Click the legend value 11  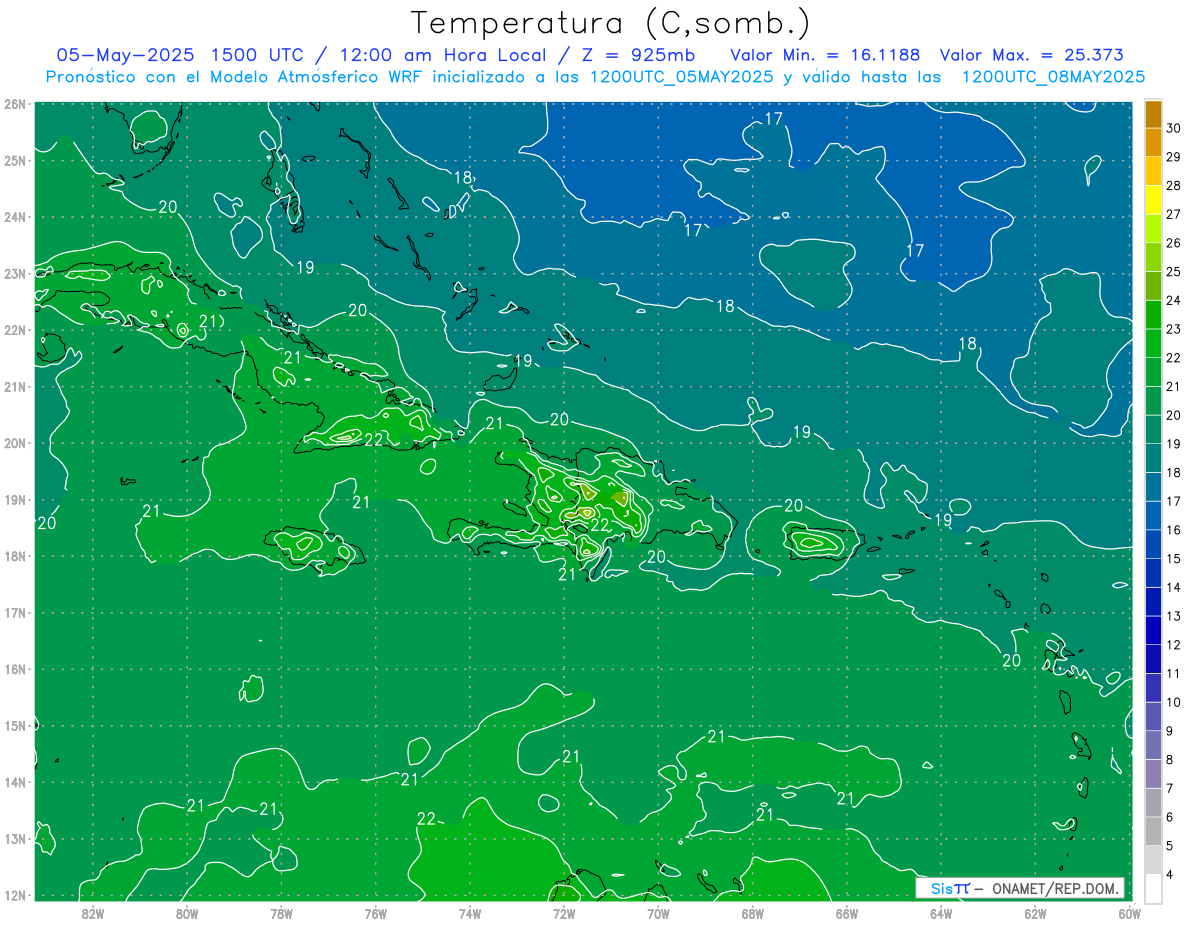click(1174, 673)
